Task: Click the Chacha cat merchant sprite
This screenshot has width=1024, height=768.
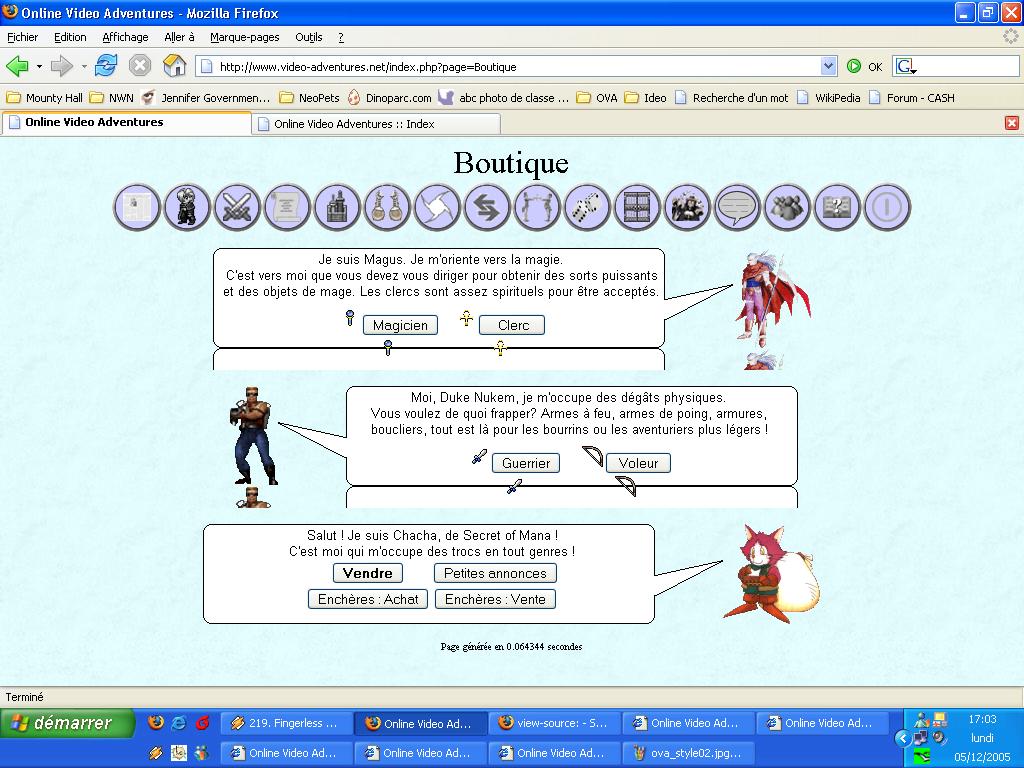Action: click(771, 573)
